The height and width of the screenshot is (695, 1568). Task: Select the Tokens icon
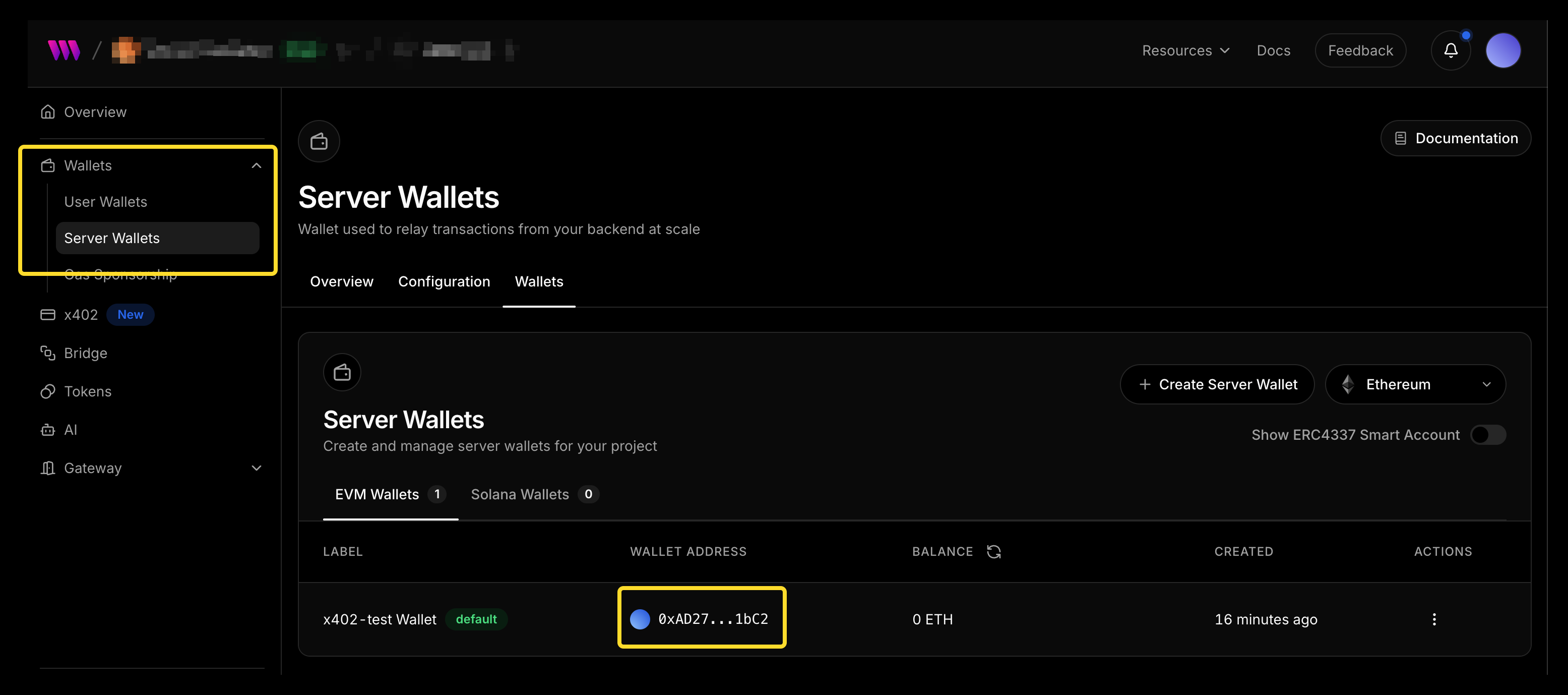tap(47, 391)
